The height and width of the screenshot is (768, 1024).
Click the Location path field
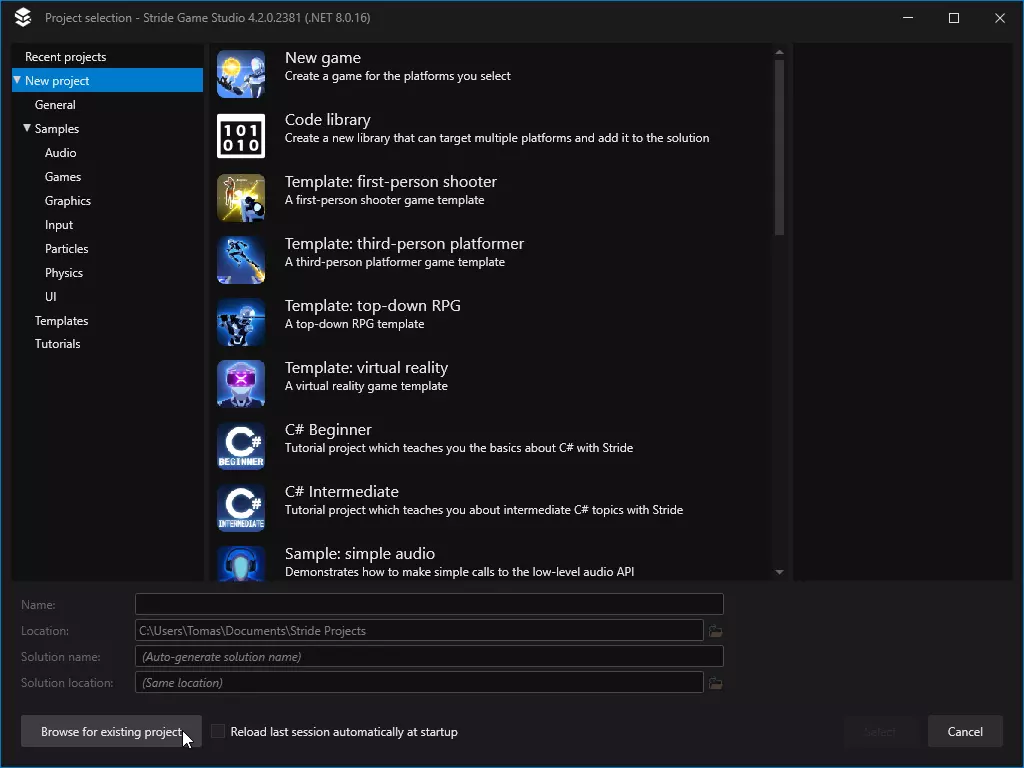tap(419, 630)
